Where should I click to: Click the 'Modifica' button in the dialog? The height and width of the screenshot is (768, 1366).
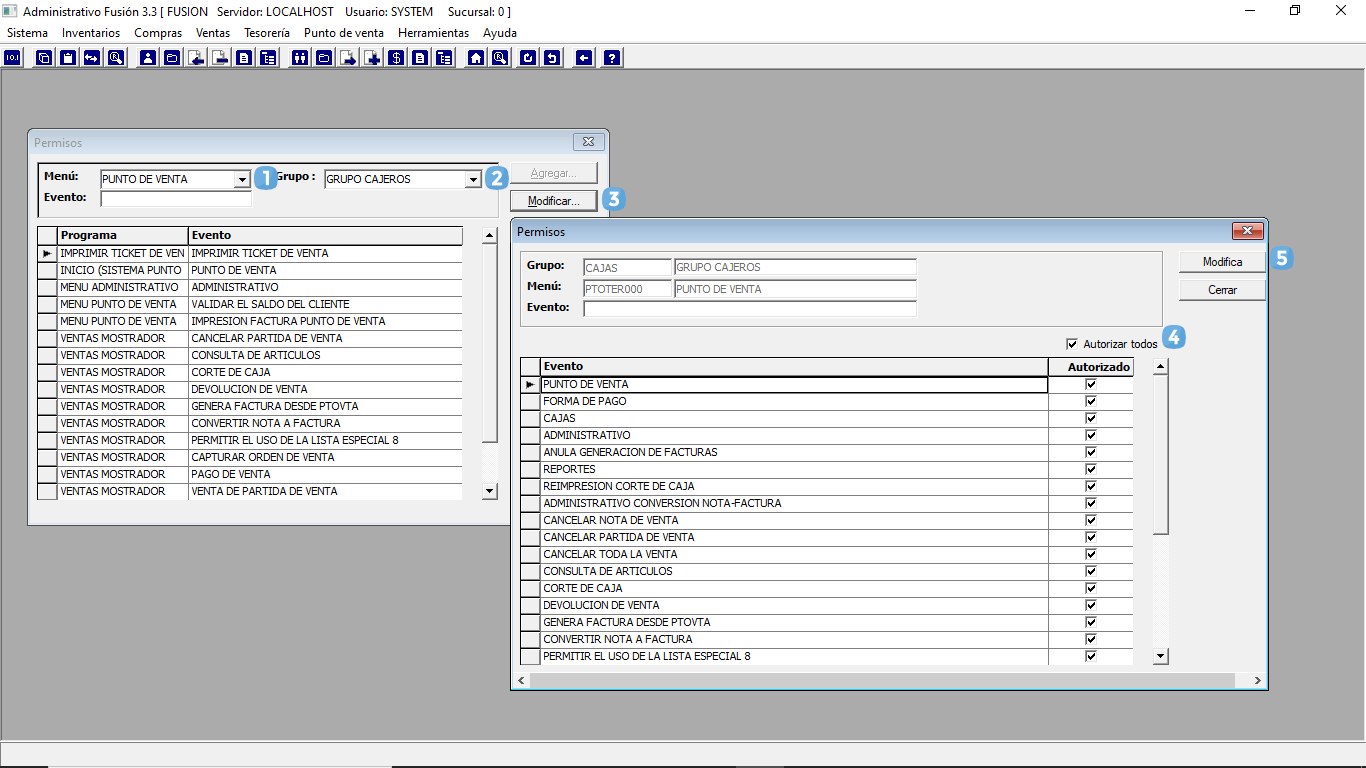click(1222, 262)
